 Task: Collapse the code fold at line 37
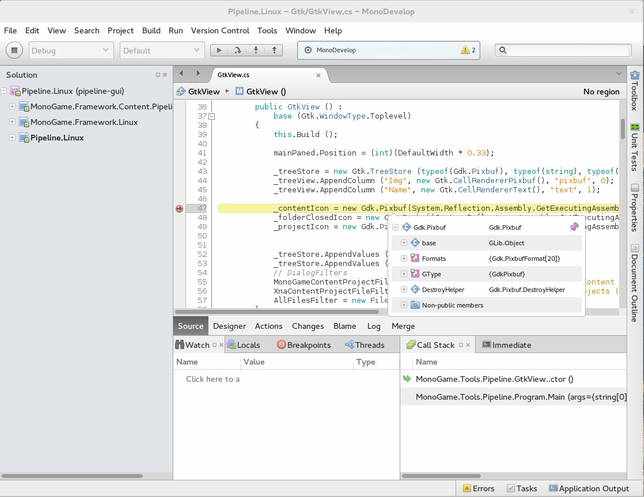coord(212,116)
